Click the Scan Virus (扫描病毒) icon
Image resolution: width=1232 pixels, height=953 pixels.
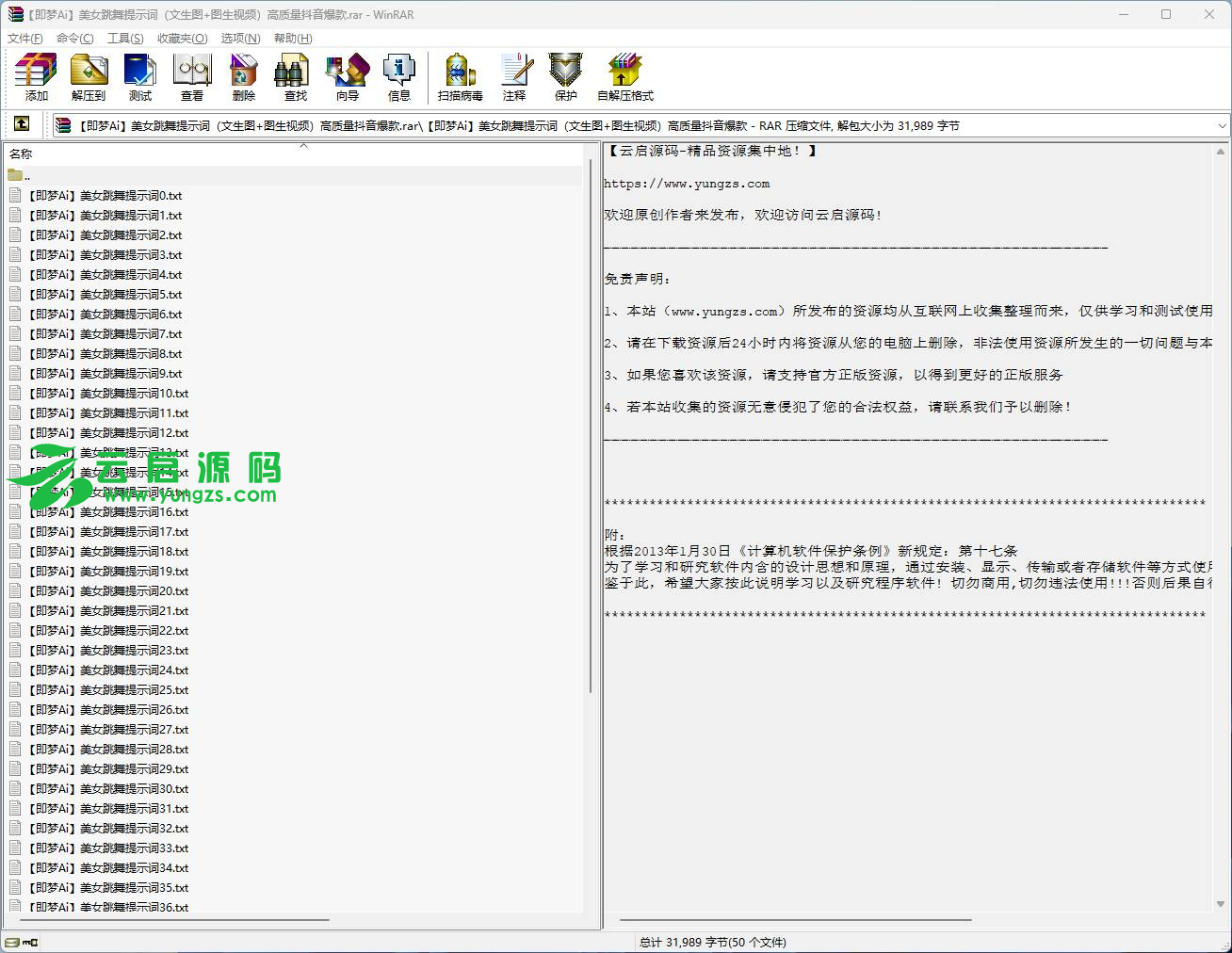click(x=460, y=77)
